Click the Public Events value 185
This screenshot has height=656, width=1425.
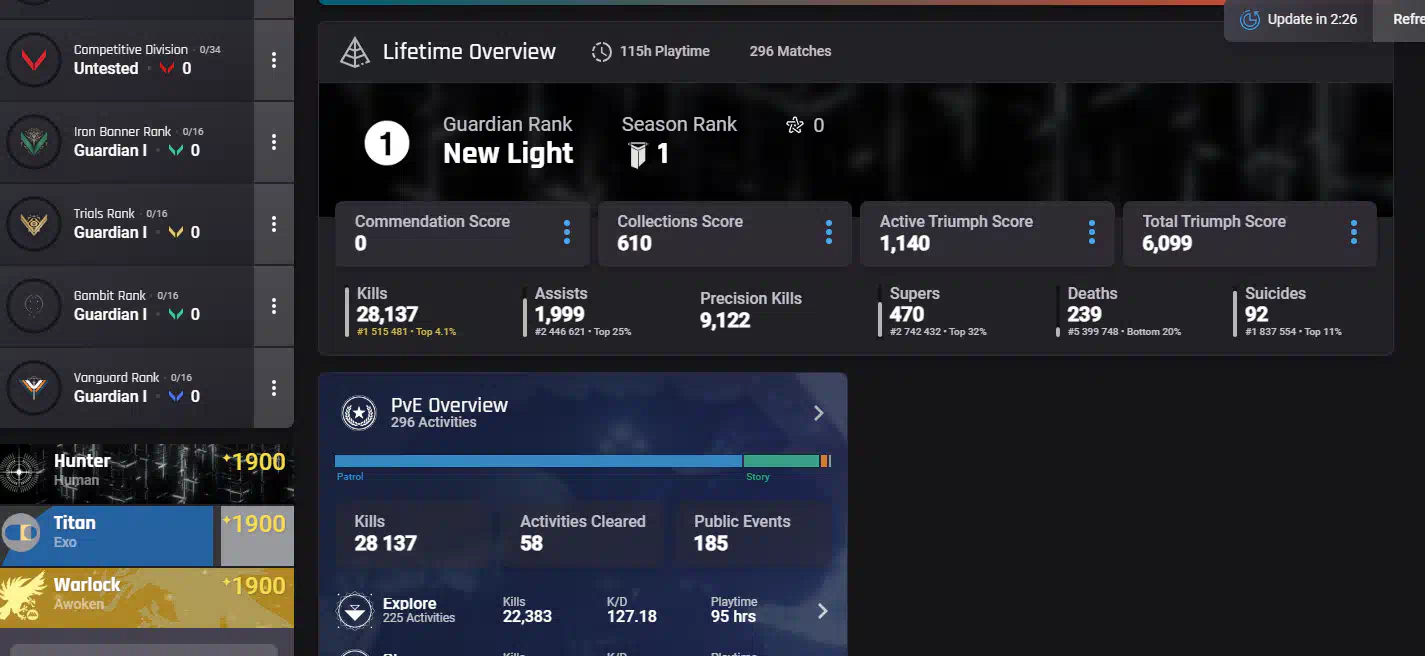[x=711, y=543]
